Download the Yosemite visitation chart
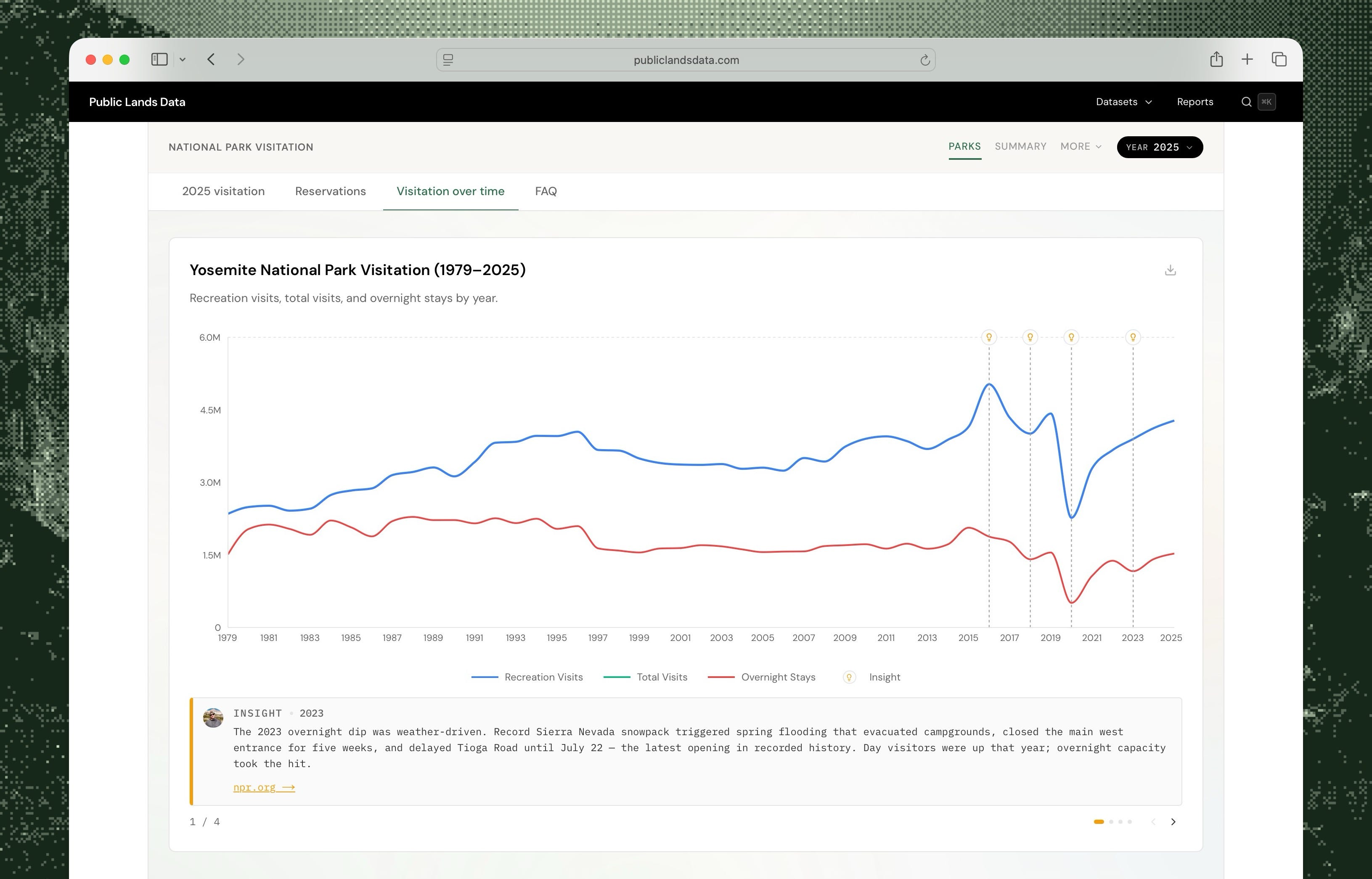1372x879 pixels. [x=1170, y=270]
